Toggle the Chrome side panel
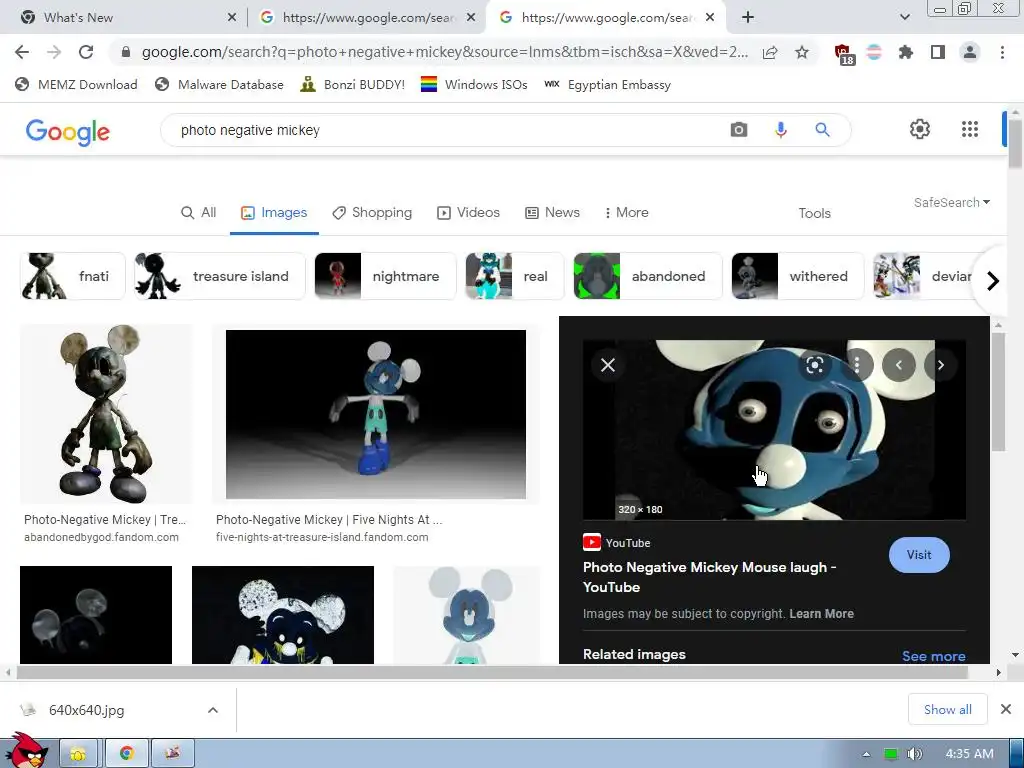1024x768 pixels. tap(938, 52)
